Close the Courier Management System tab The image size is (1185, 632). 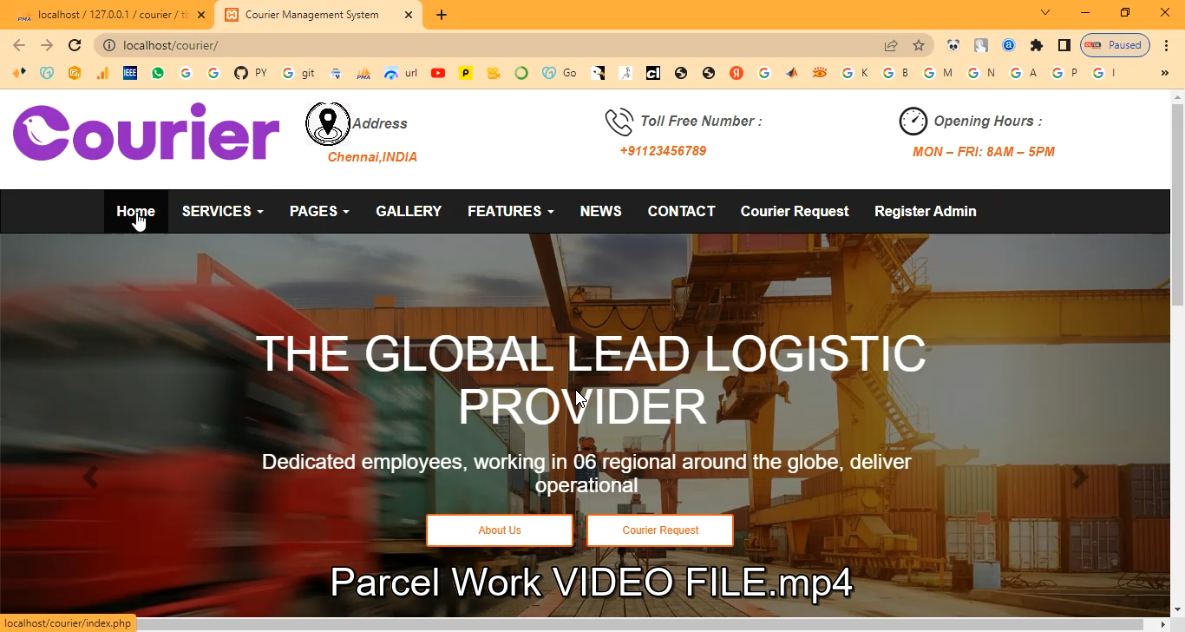coord(408,14)
